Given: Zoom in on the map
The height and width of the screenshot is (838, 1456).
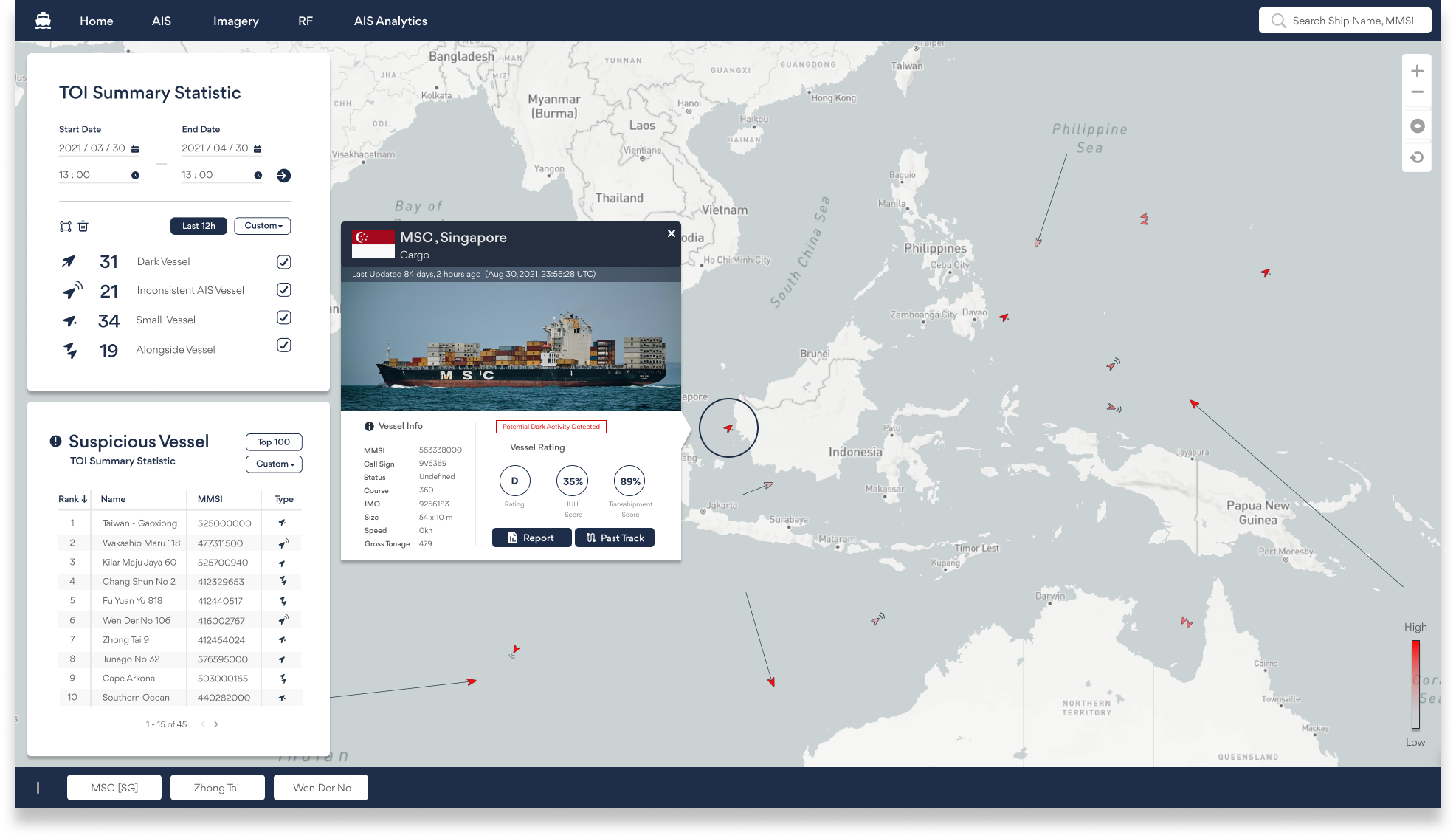Looking at the screenshot, I should tap(1417, 71).
